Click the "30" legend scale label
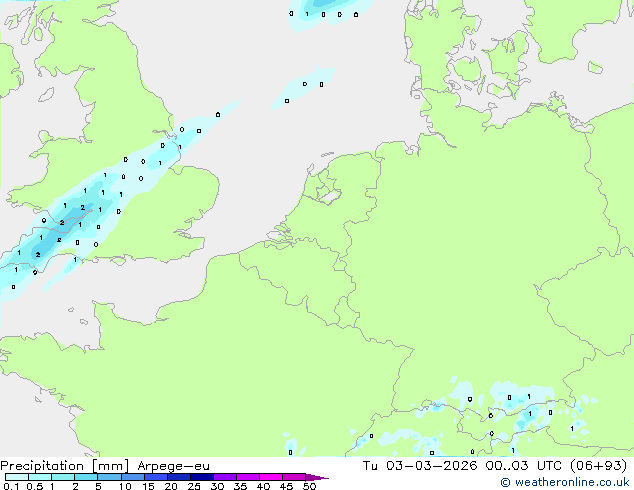The height and width of the screenshot is (490, 634). coord(217,486)
